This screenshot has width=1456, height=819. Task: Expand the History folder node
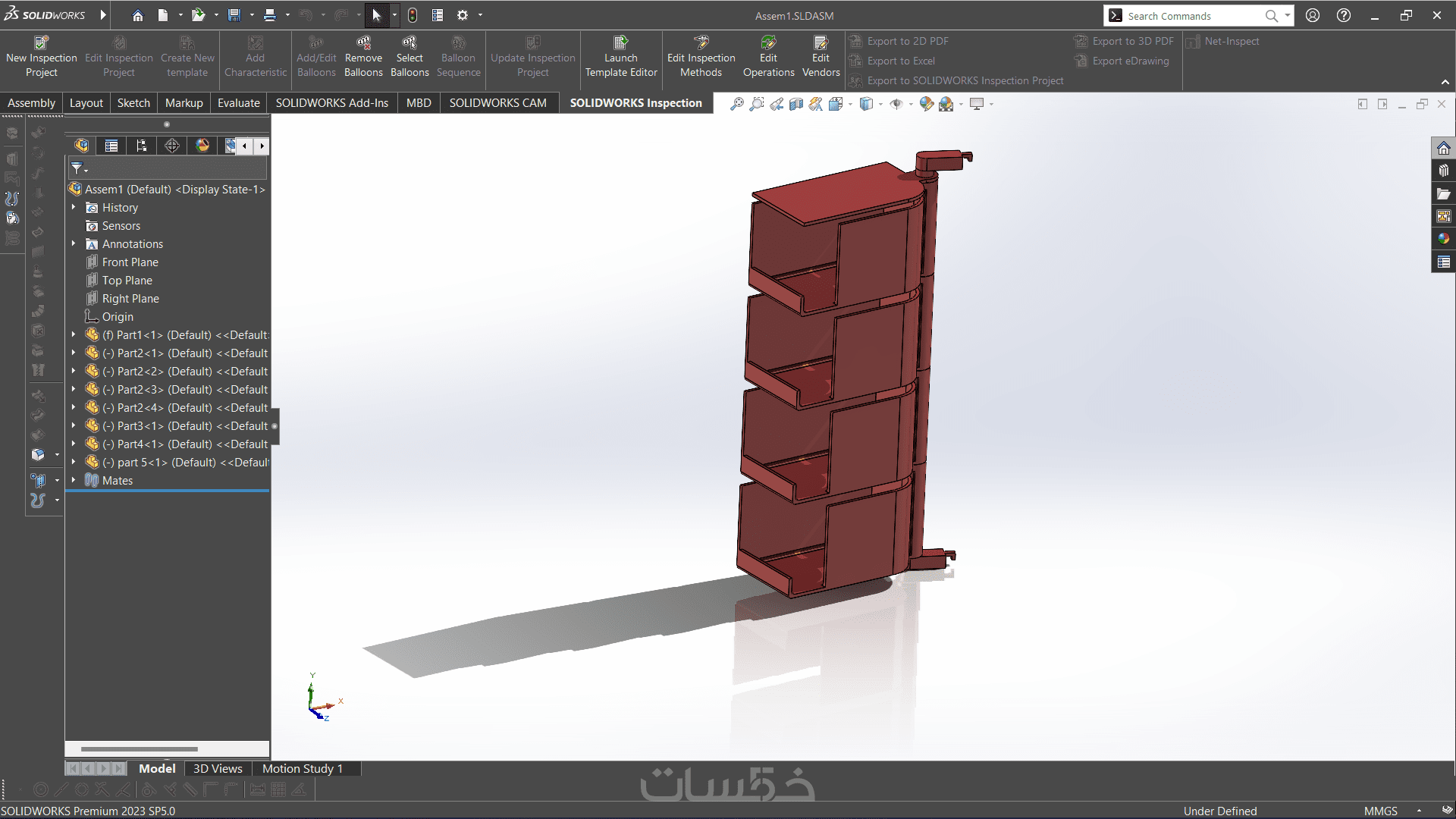tap(74, 208)
